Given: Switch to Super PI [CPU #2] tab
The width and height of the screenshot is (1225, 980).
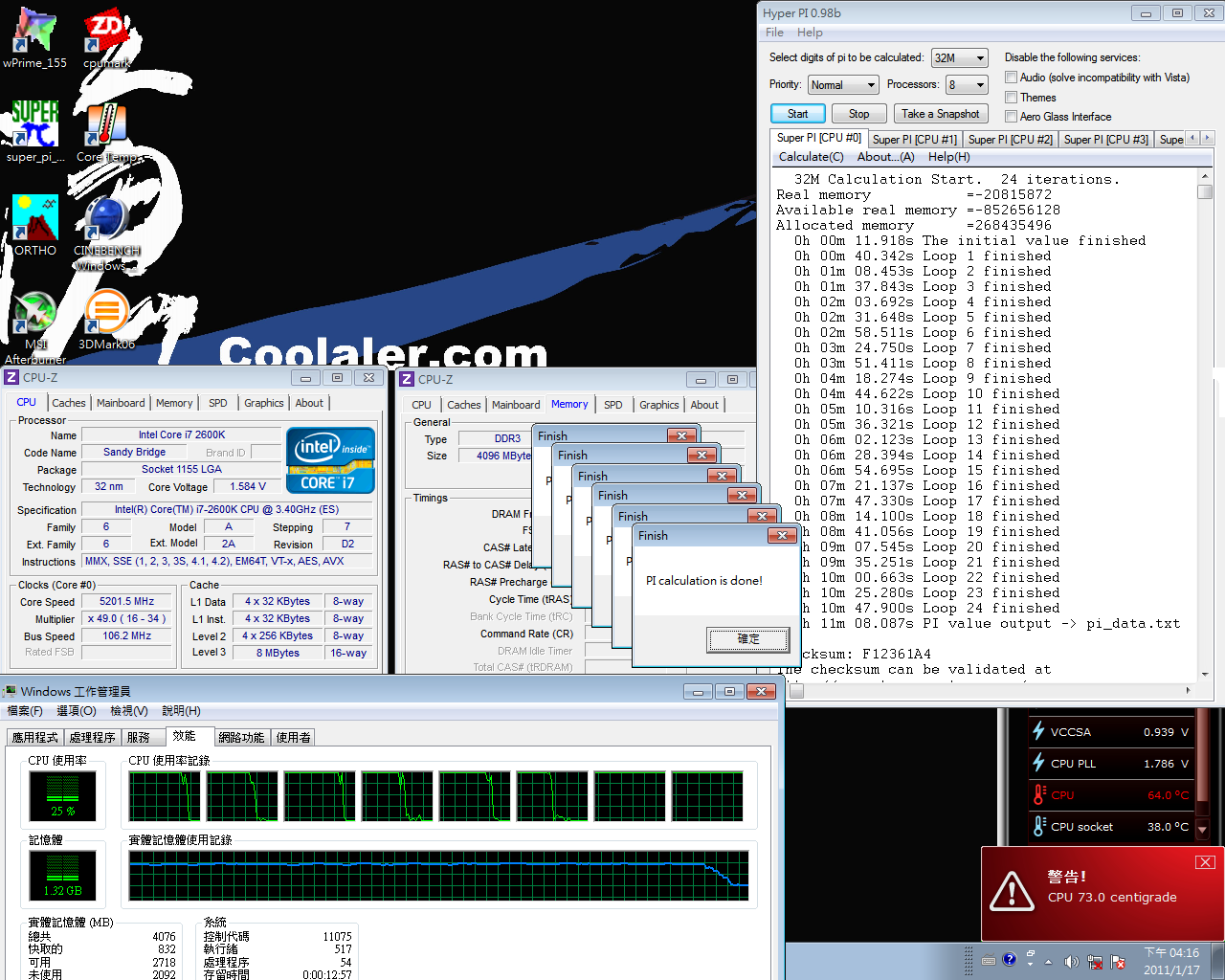Looking at the screenshot, I should click(x=1011, y=140).
